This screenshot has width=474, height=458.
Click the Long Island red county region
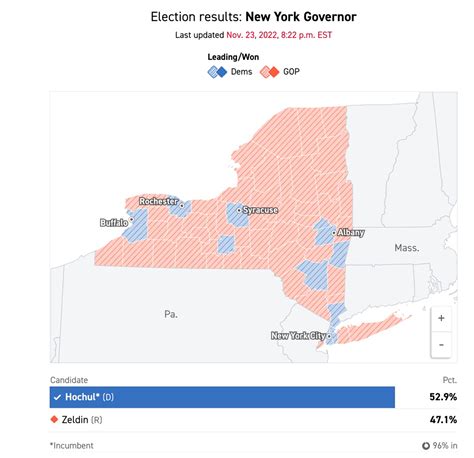(x=370, y=329)
